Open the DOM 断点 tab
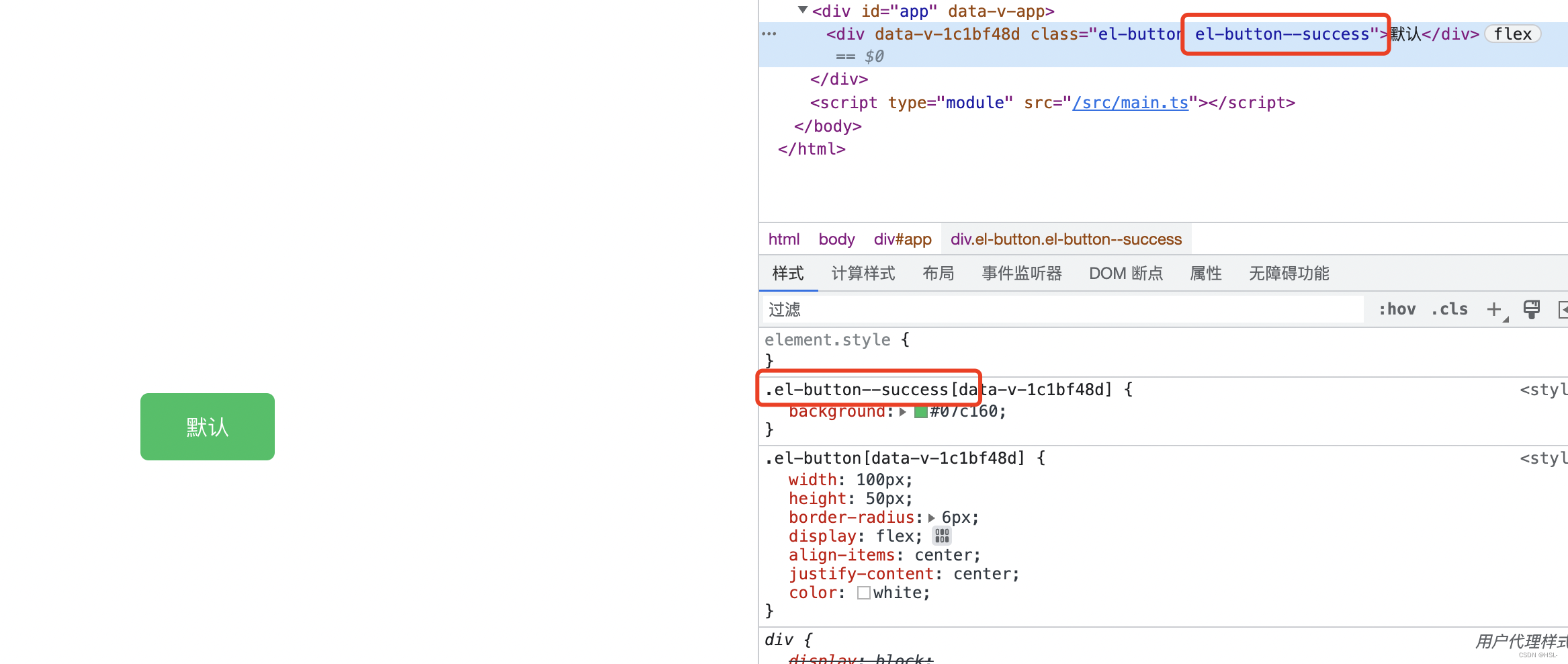 pyautogui.click(x=1126, y=273)
